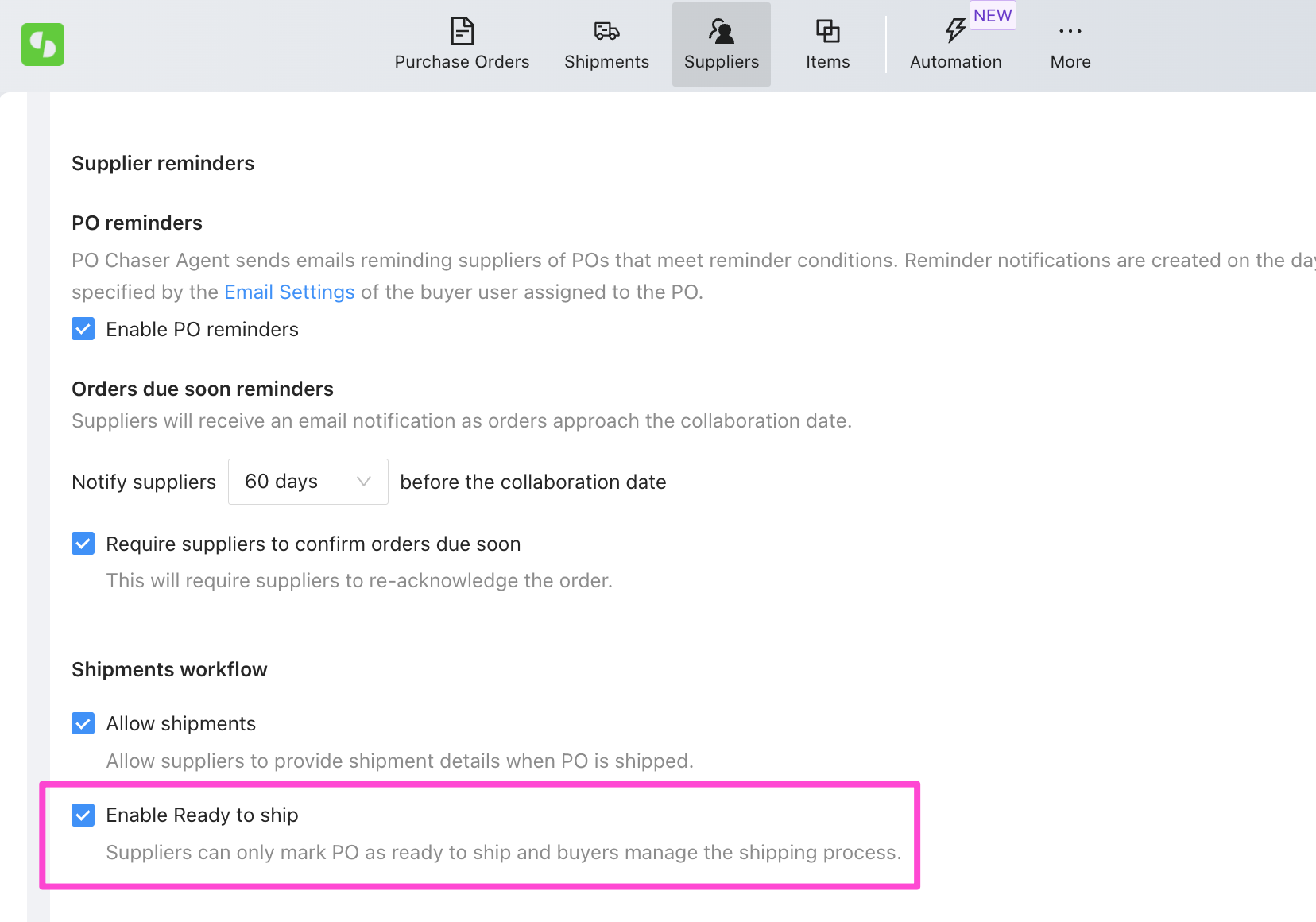Click the Notify suppliers label
Image resolution: width=1316 pixels, height=922 pixels.
coord(144,482)
